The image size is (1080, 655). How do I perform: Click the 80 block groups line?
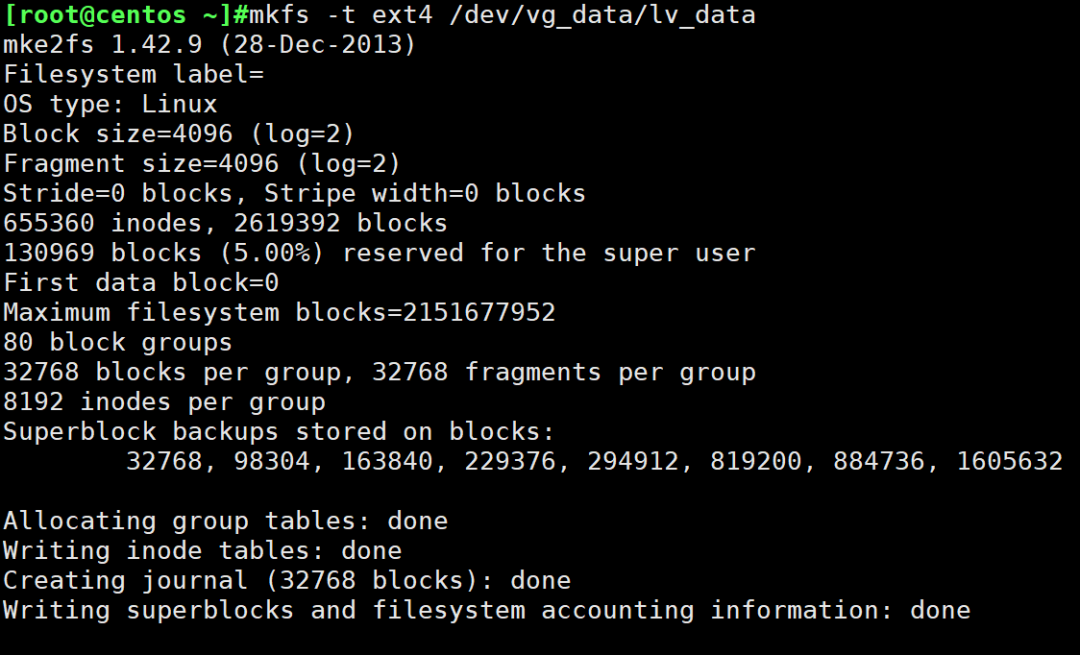[118, 342]
